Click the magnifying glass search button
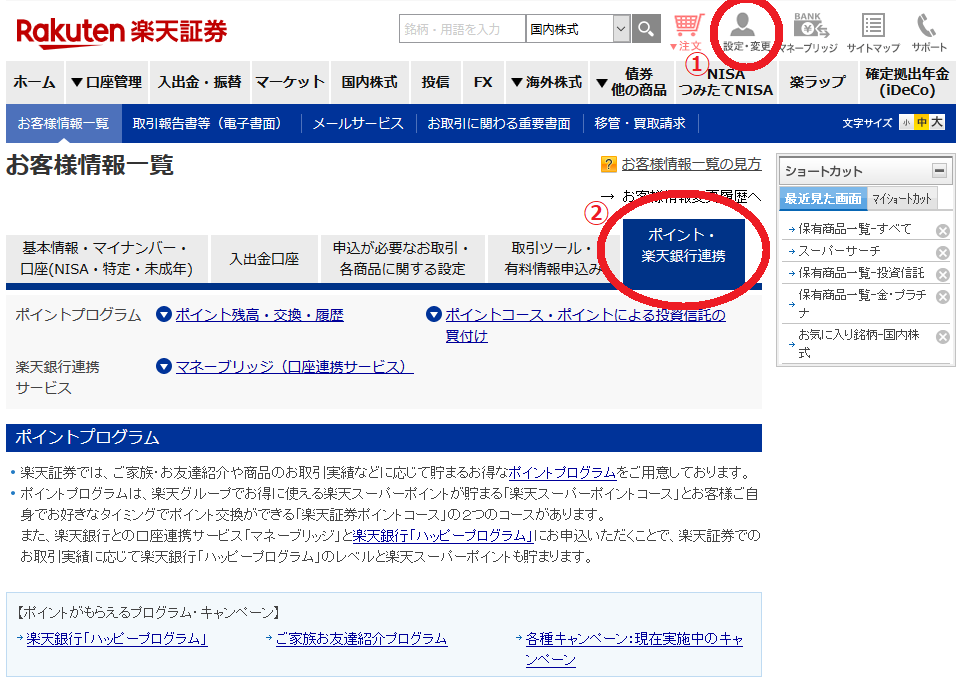 pyautogui.click(x=647, y=29)
